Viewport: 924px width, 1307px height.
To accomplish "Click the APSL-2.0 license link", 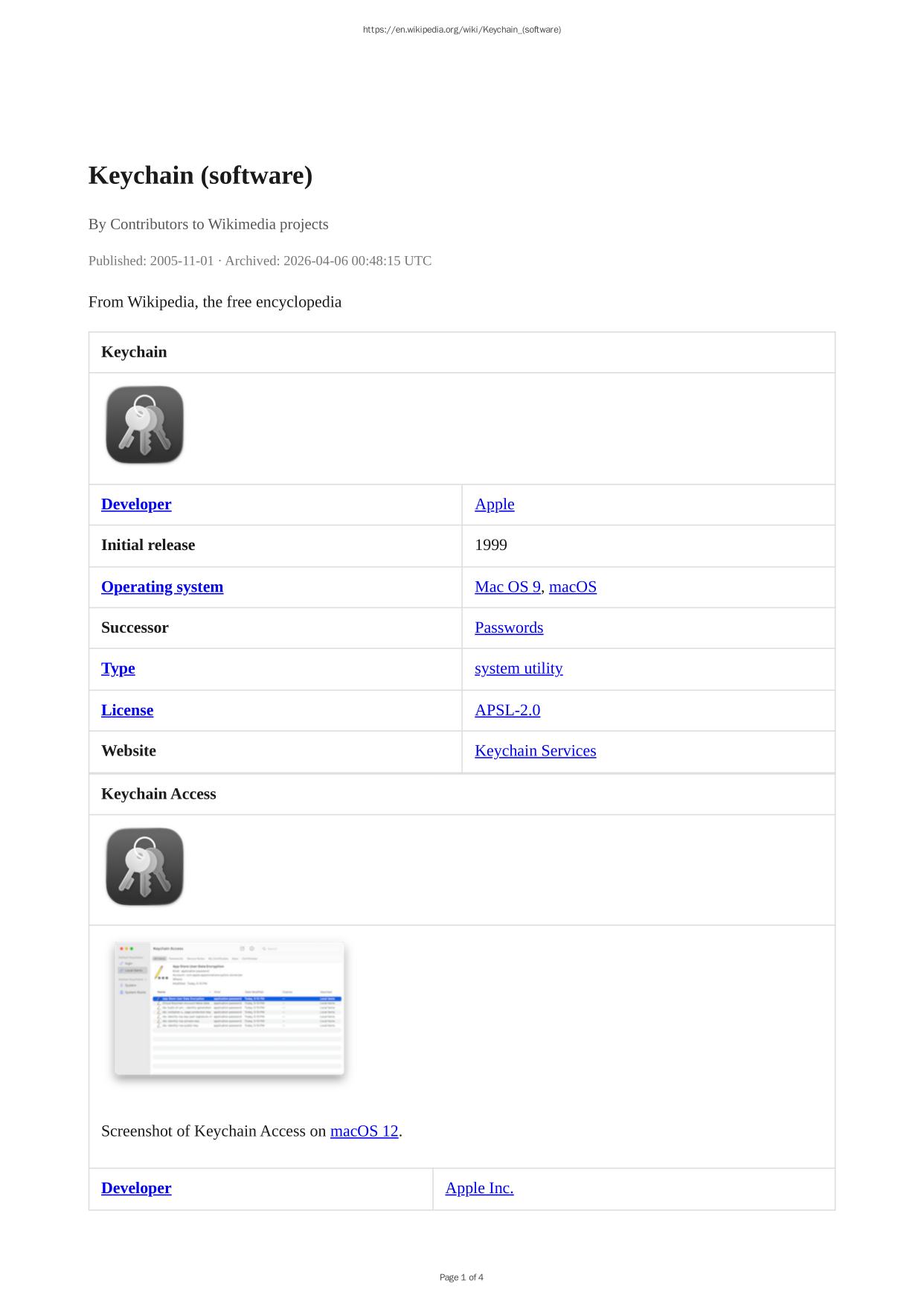I will pos(507,711).
